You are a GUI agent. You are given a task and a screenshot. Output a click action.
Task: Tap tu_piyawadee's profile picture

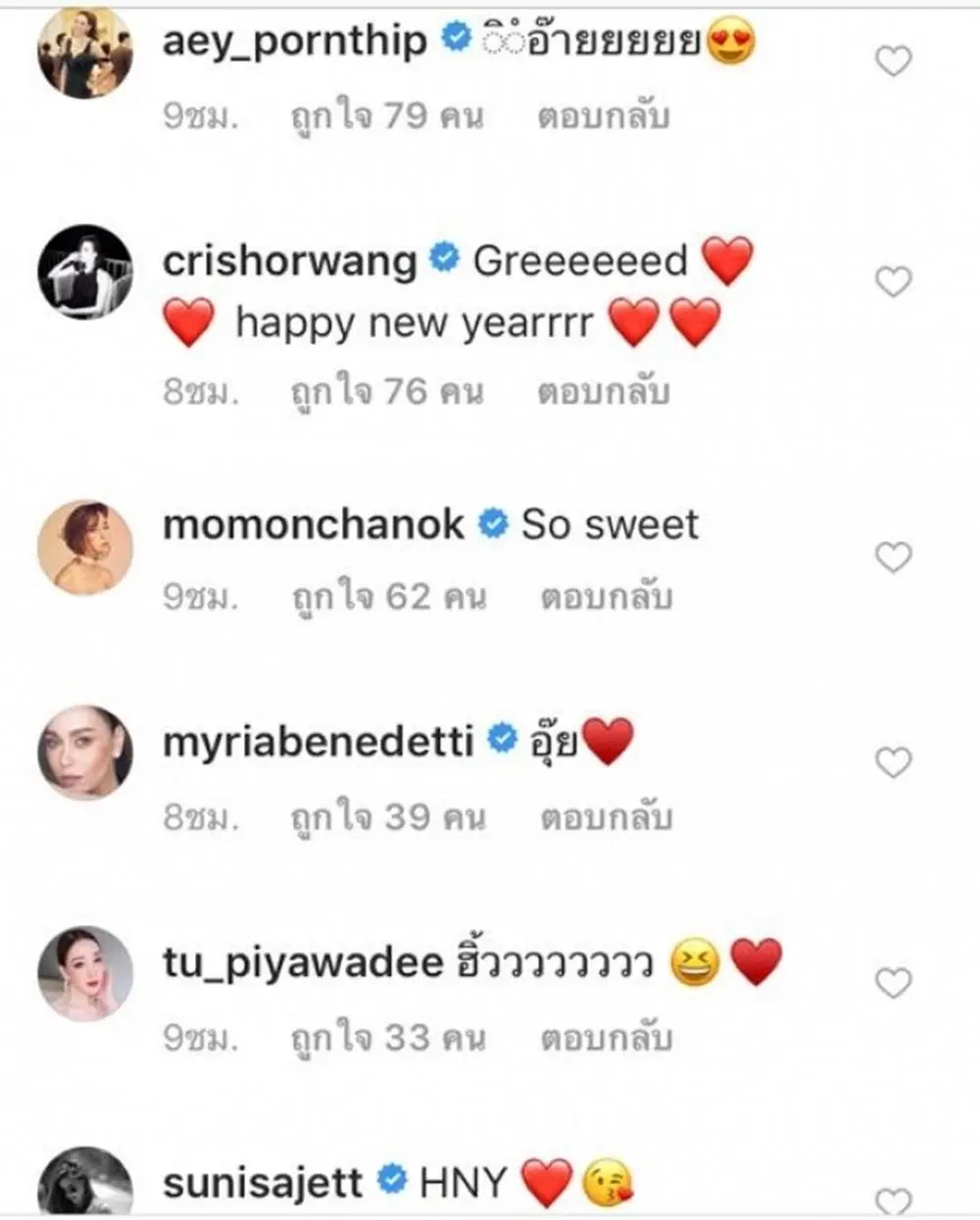85,972
